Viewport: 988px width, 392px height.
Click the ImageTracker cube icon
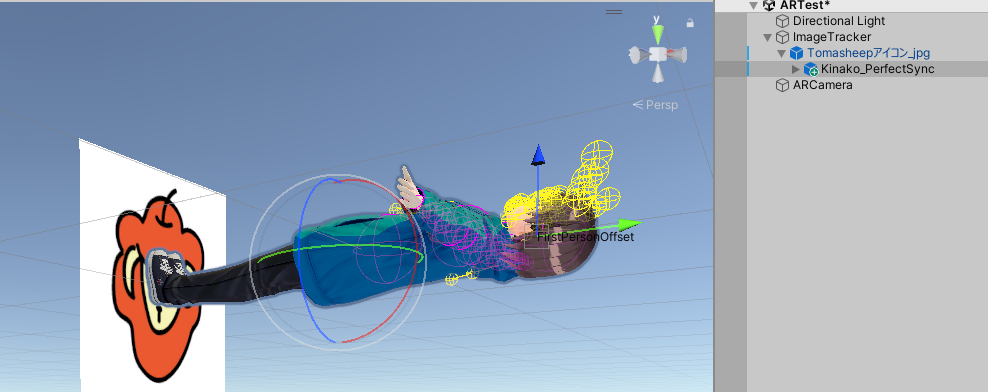pos(782,37)
